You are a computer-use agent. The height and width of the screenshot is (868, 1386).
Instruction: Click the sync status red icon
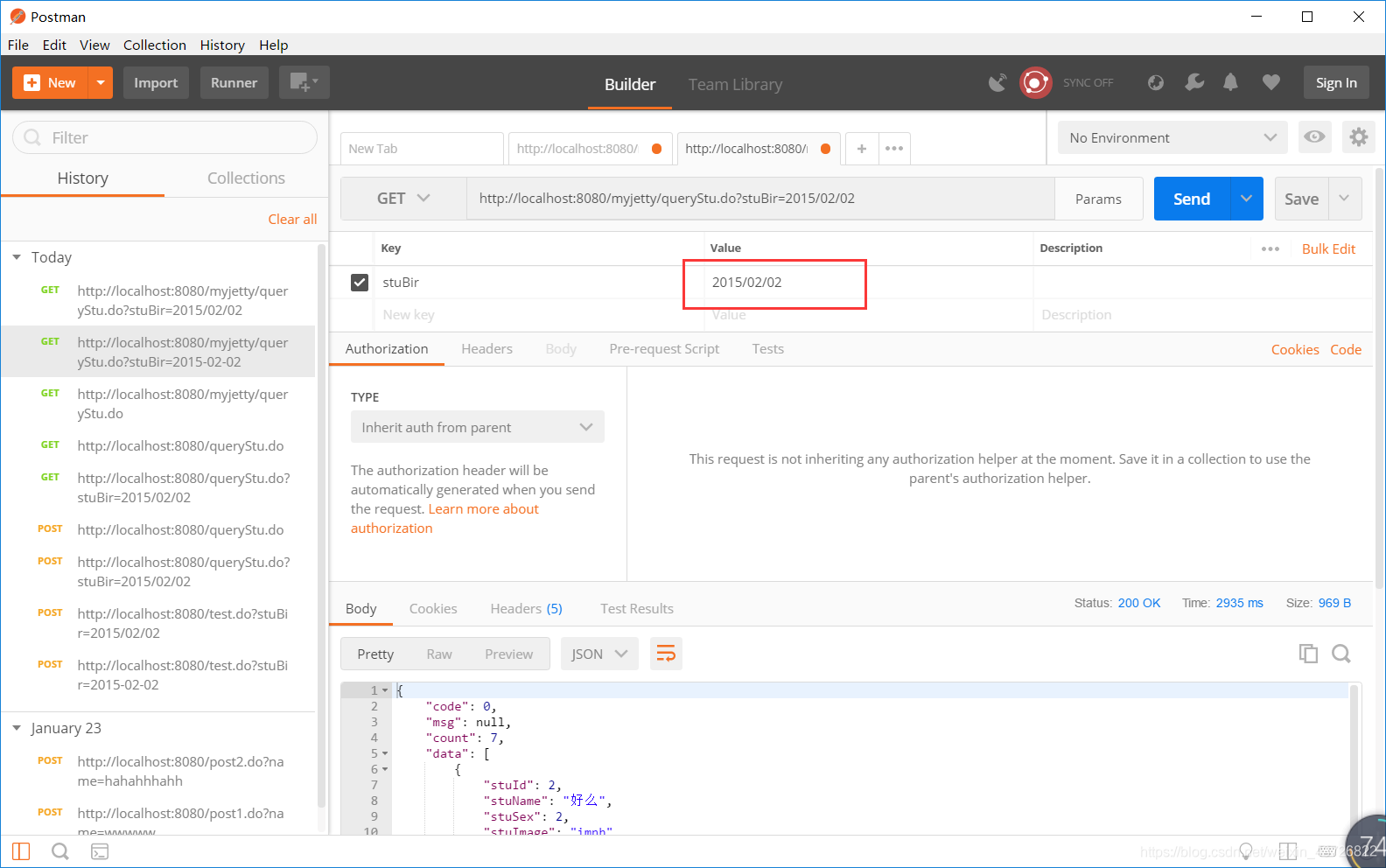tap(1035, 82)
